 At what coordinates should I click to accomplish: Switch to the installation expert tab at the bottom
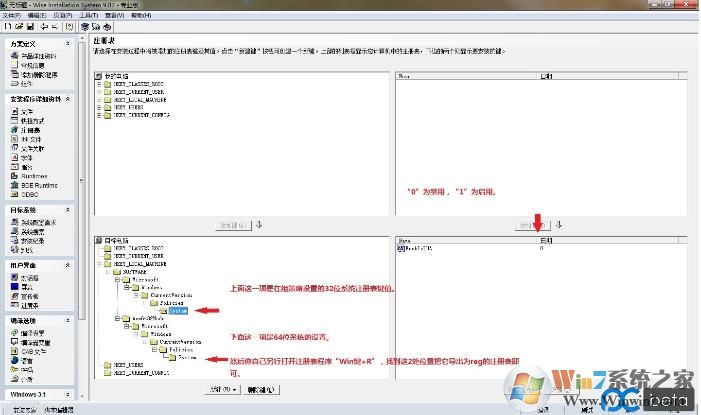pyautogui.click(x=23, y=410)
